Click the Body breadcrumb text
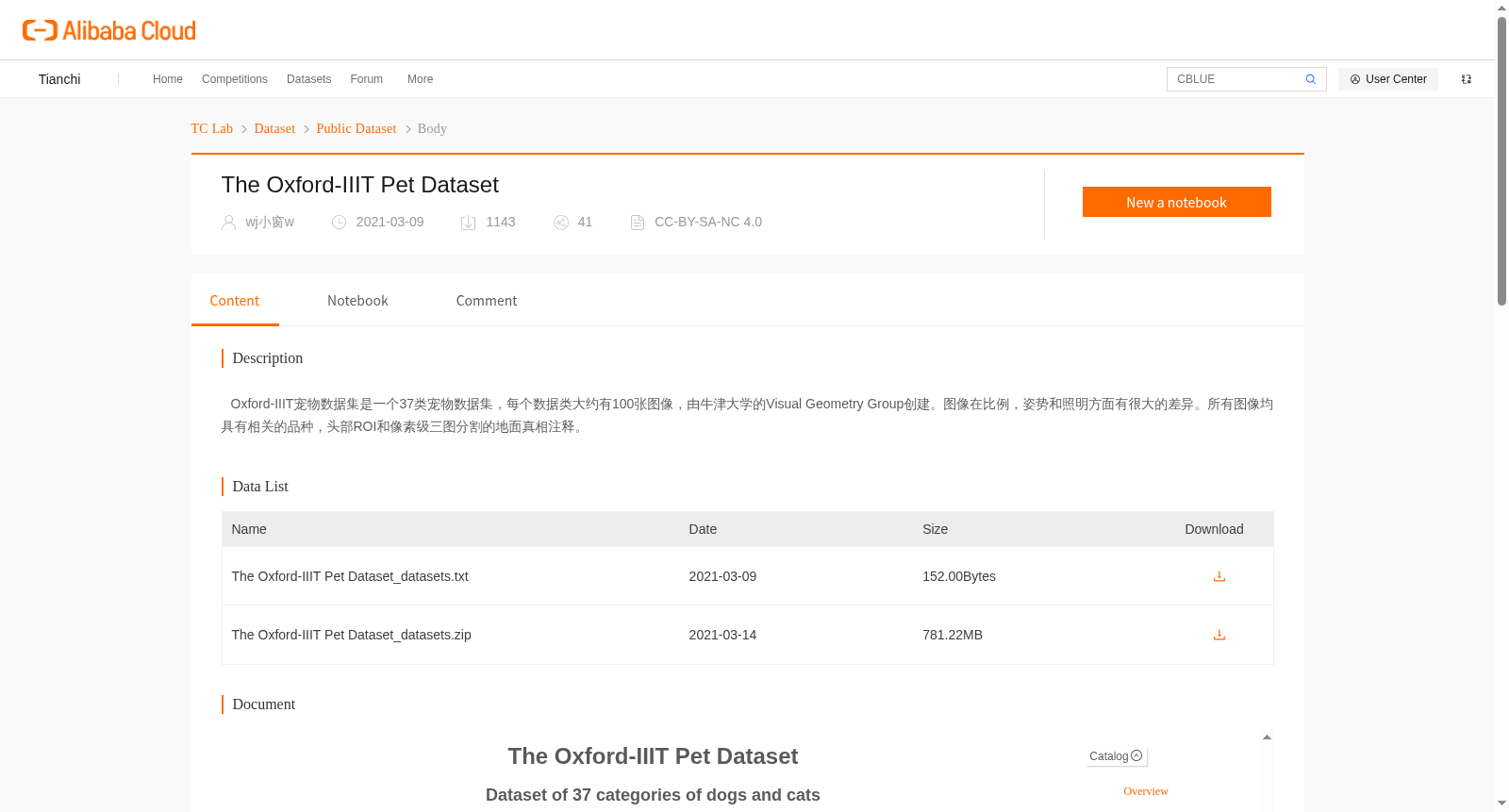 click(x=432, y=129)
